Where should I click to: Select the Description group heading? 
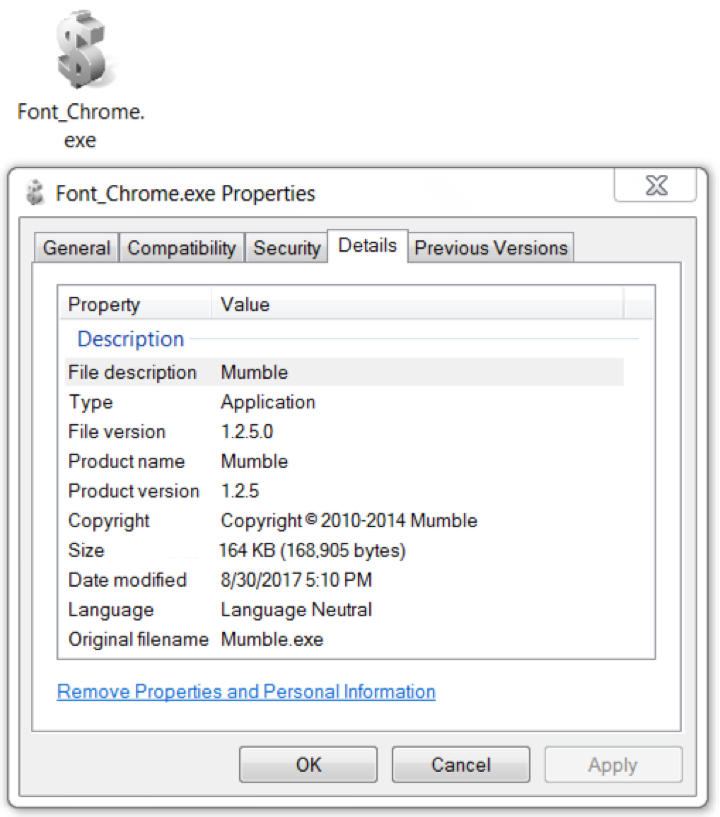131,339
